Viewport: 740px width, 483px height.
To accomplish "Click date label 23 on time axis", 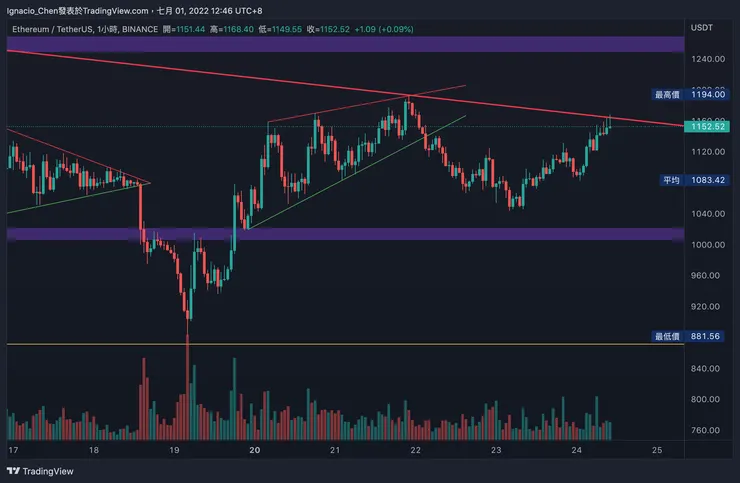I will point(496,450).
